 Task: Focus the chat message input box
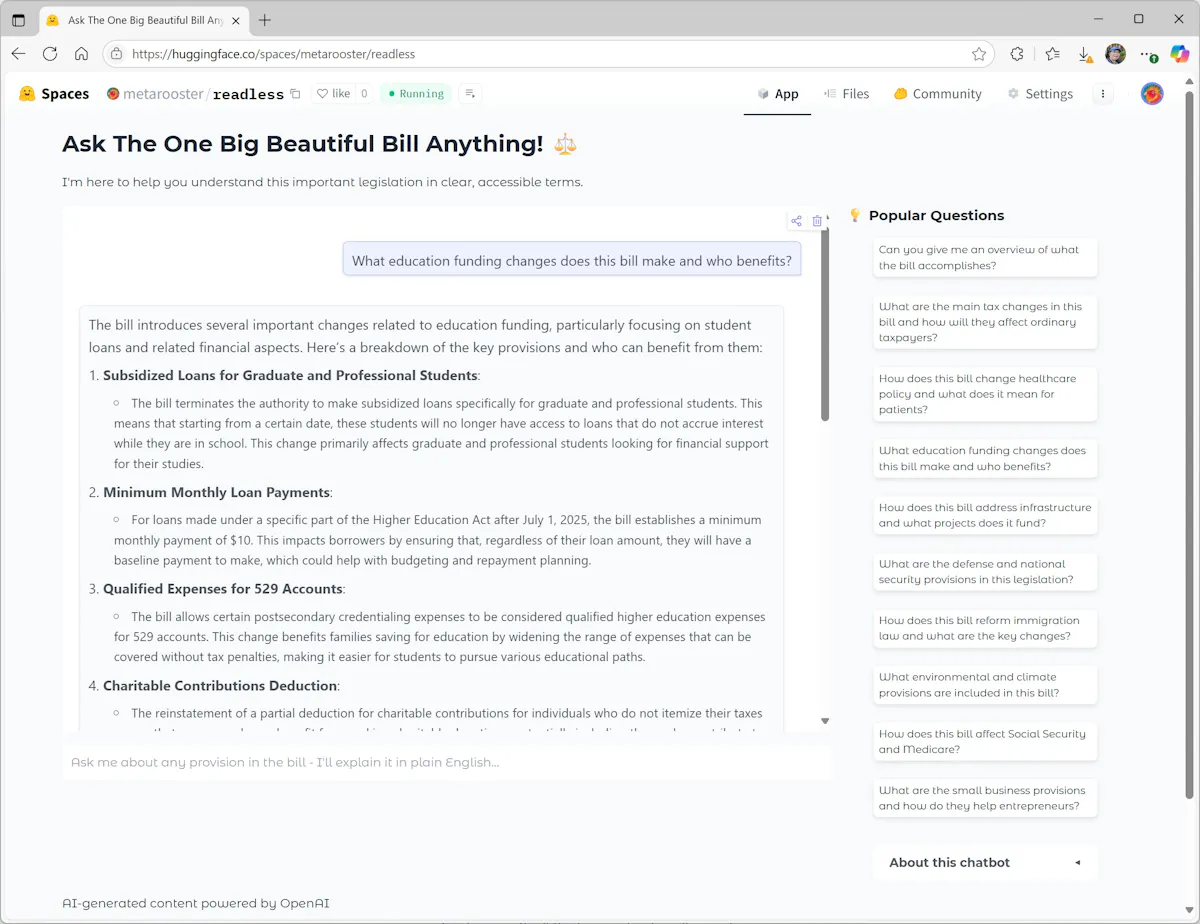(x=447, y=762)
